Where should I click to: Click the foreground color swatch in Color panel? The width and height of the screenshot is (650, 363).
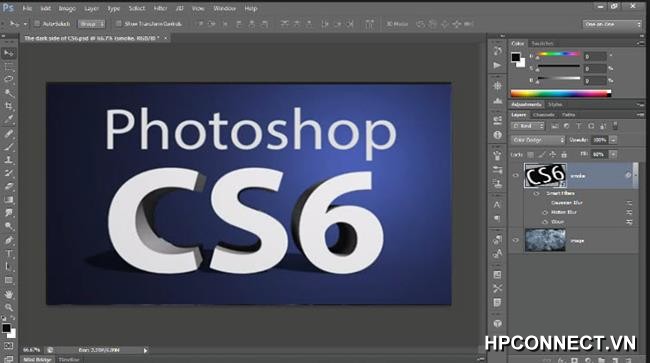[x=515, y=57]
